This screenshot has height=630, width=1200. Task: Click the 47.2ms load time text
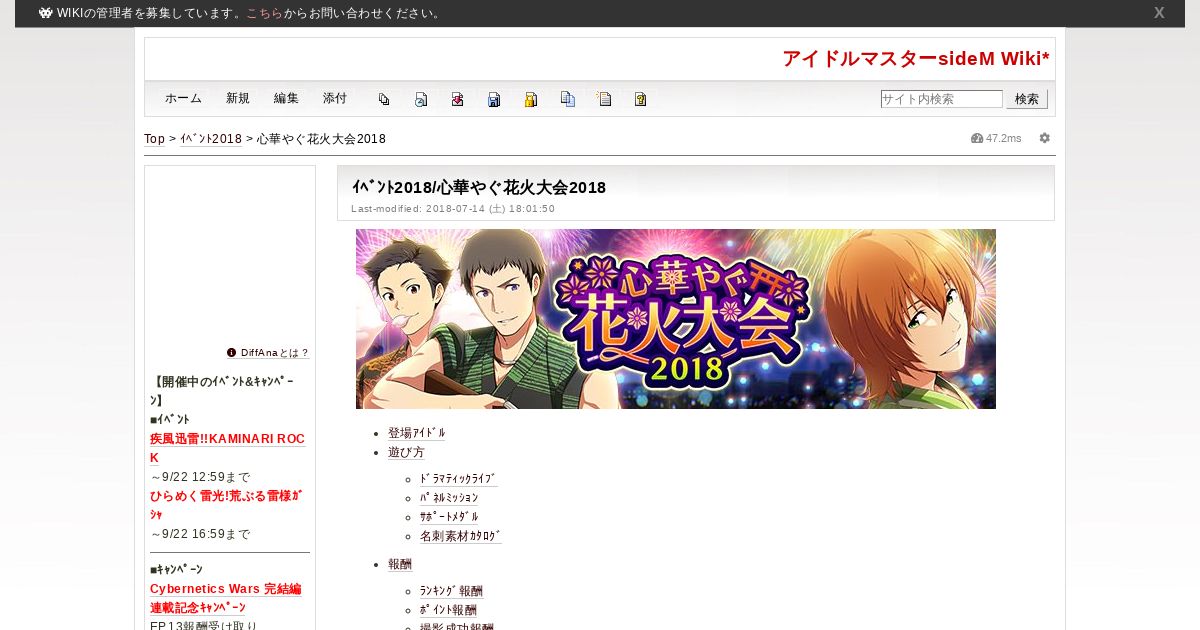pos(1004,138)
